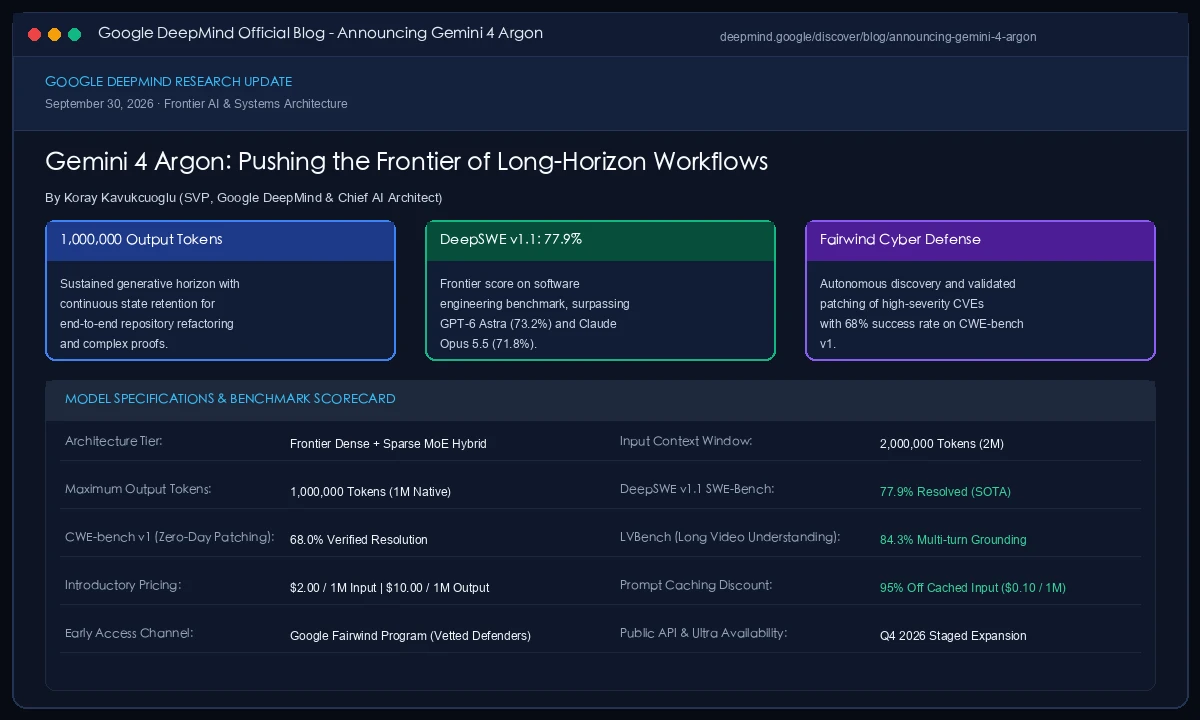Click the 'Input Context Window:' label
This screenshot has width=1200, height=720.
(686, 441)
